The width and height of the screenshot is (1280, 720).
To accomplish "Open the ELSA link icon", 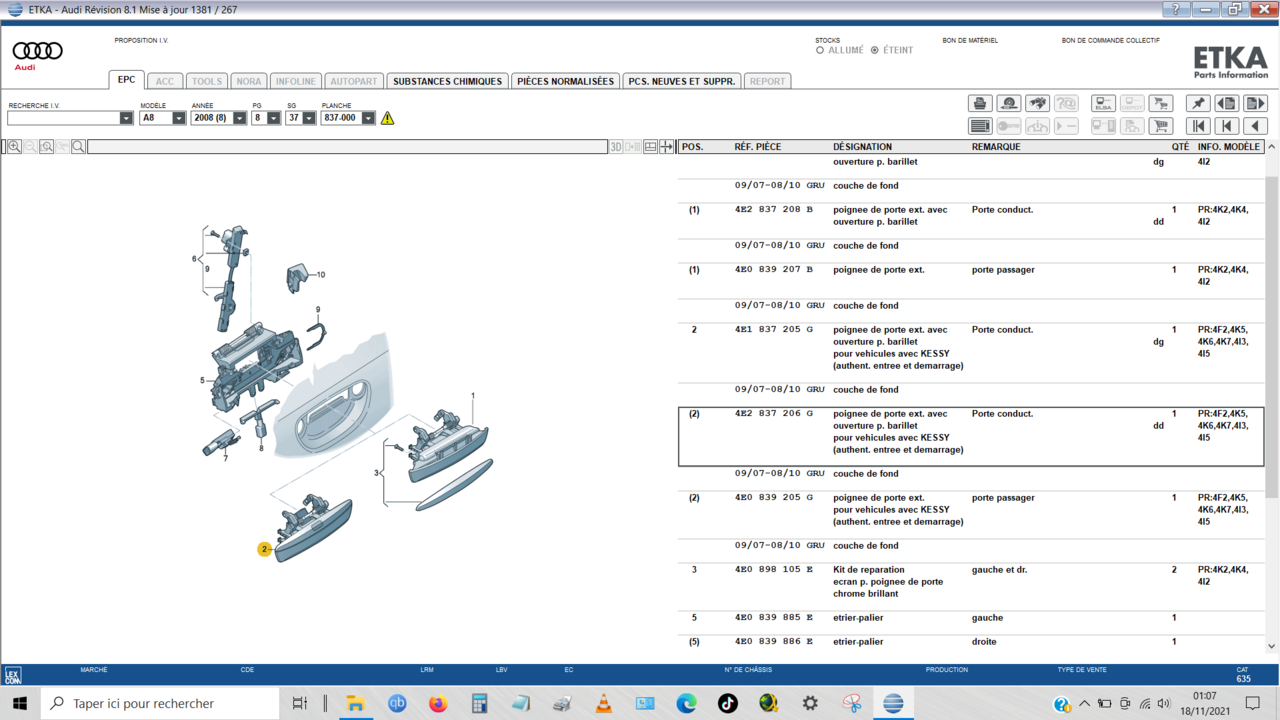I will point(1103,103).
